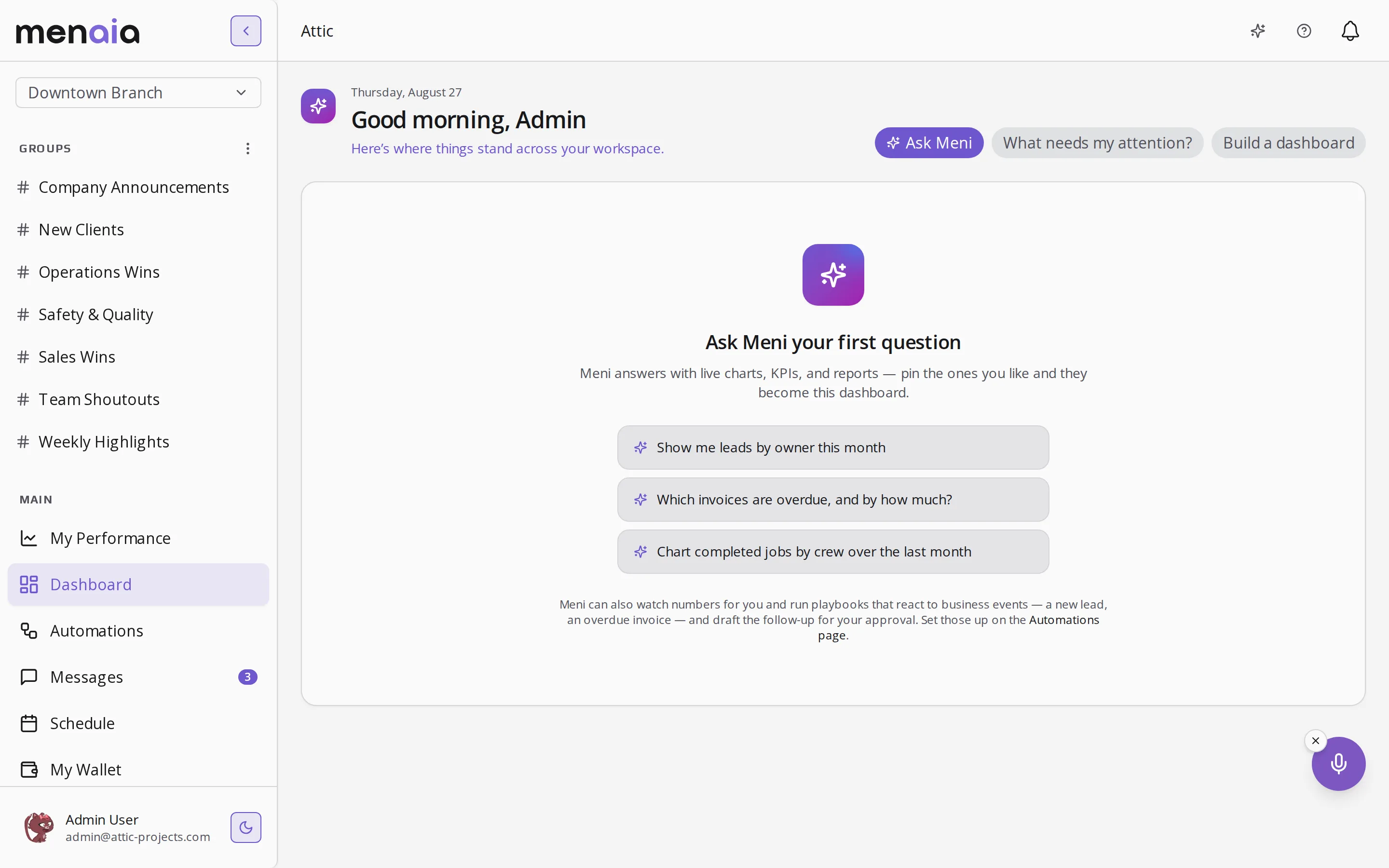Click the Admin User avatar image
1389x868 pixels.
pyautogui.click(x=39, y=827)
